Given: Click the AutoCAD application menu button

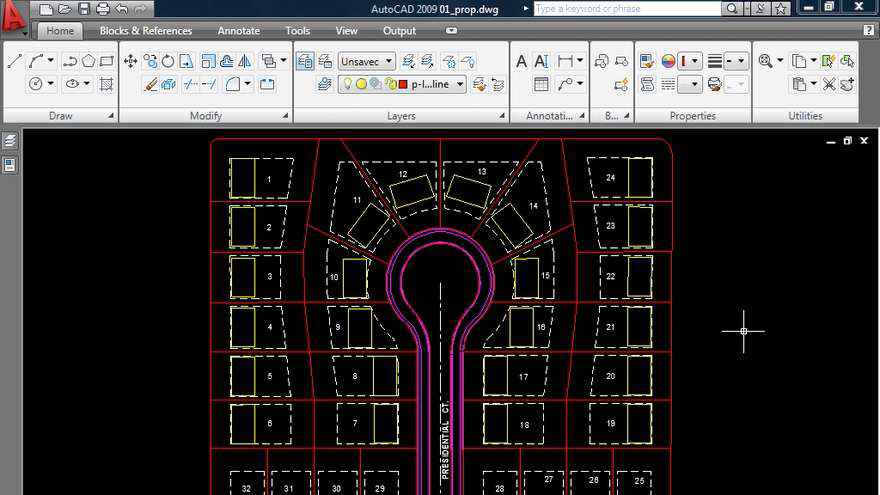Looking at the screenshot, I should tap(14, 17).
